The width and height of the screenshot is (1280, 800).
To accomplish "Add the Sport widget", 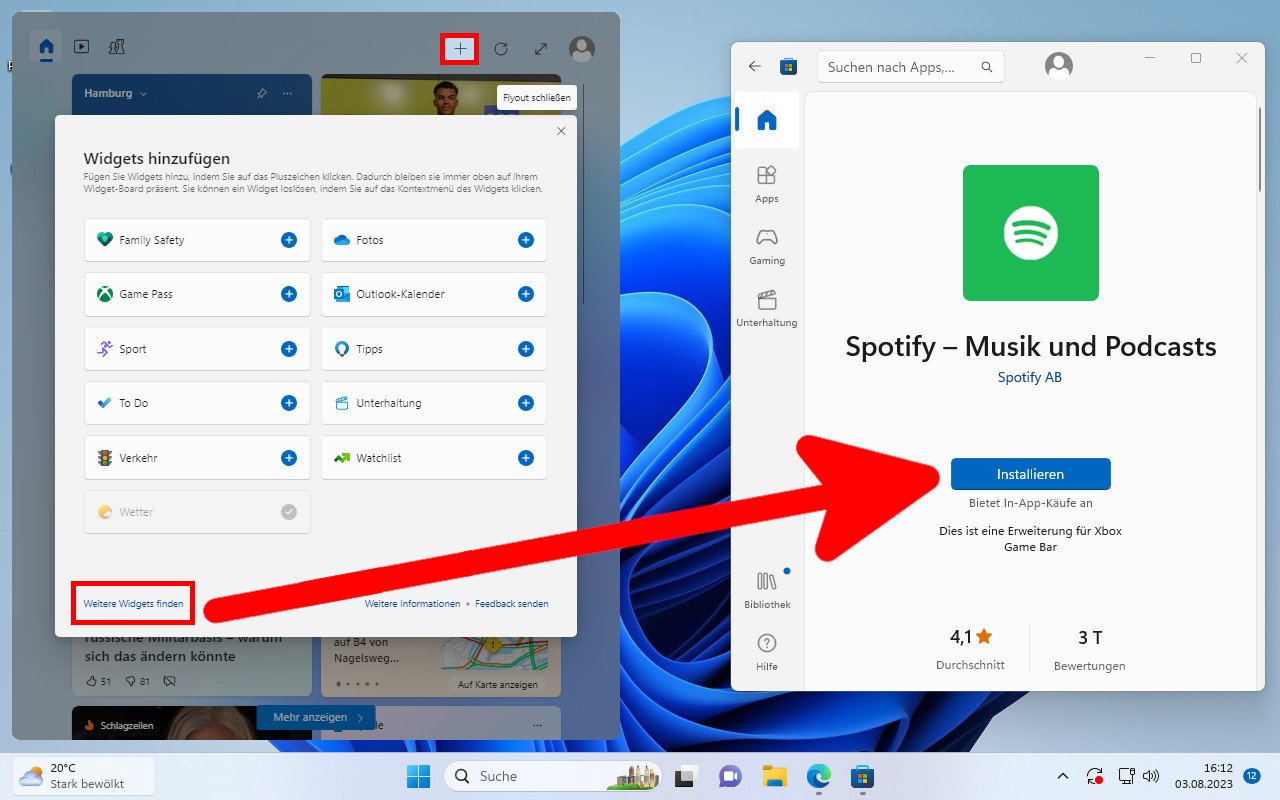I will pos(289,349).
